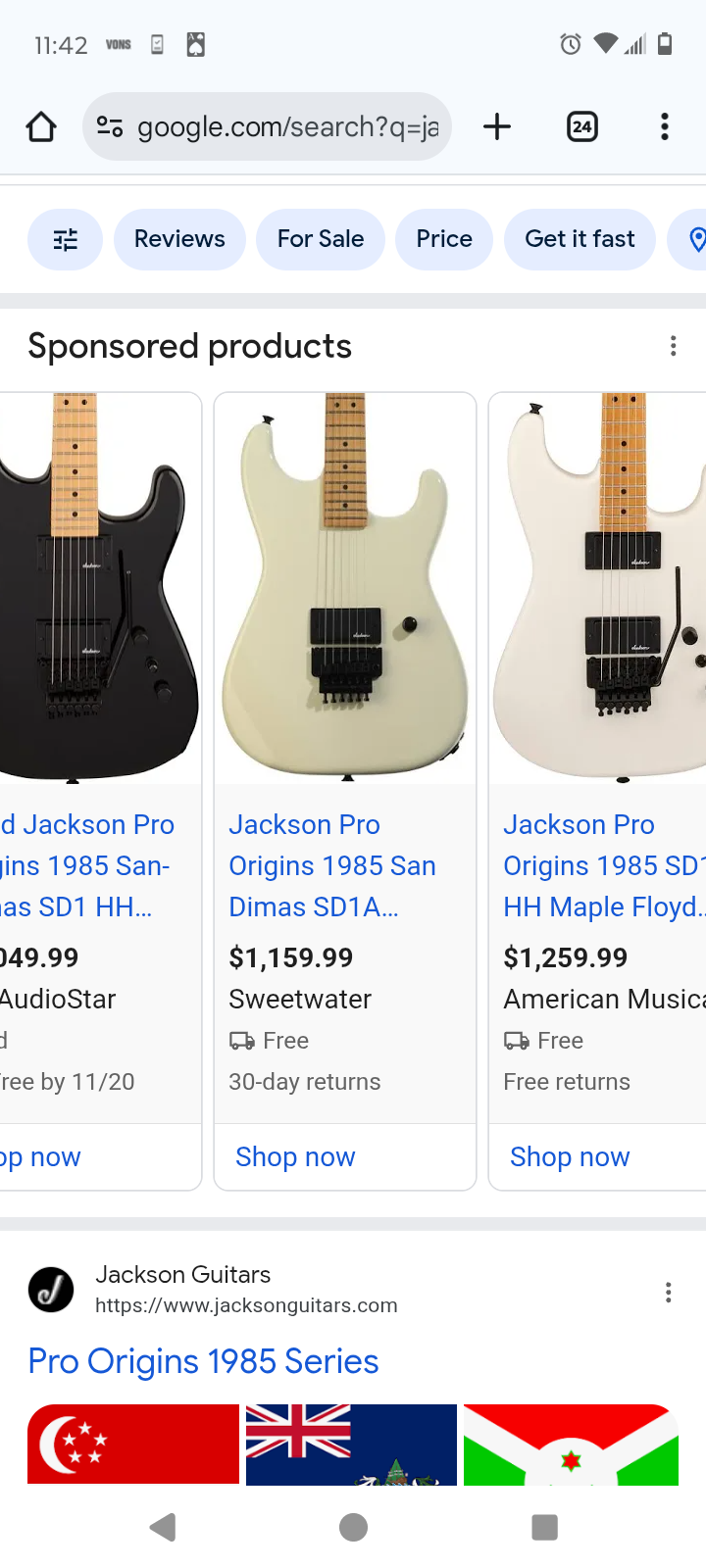Open Sponsored products more options menu
The height and width of the screenshot is (1568, 706).
click(x=673, y=346)
